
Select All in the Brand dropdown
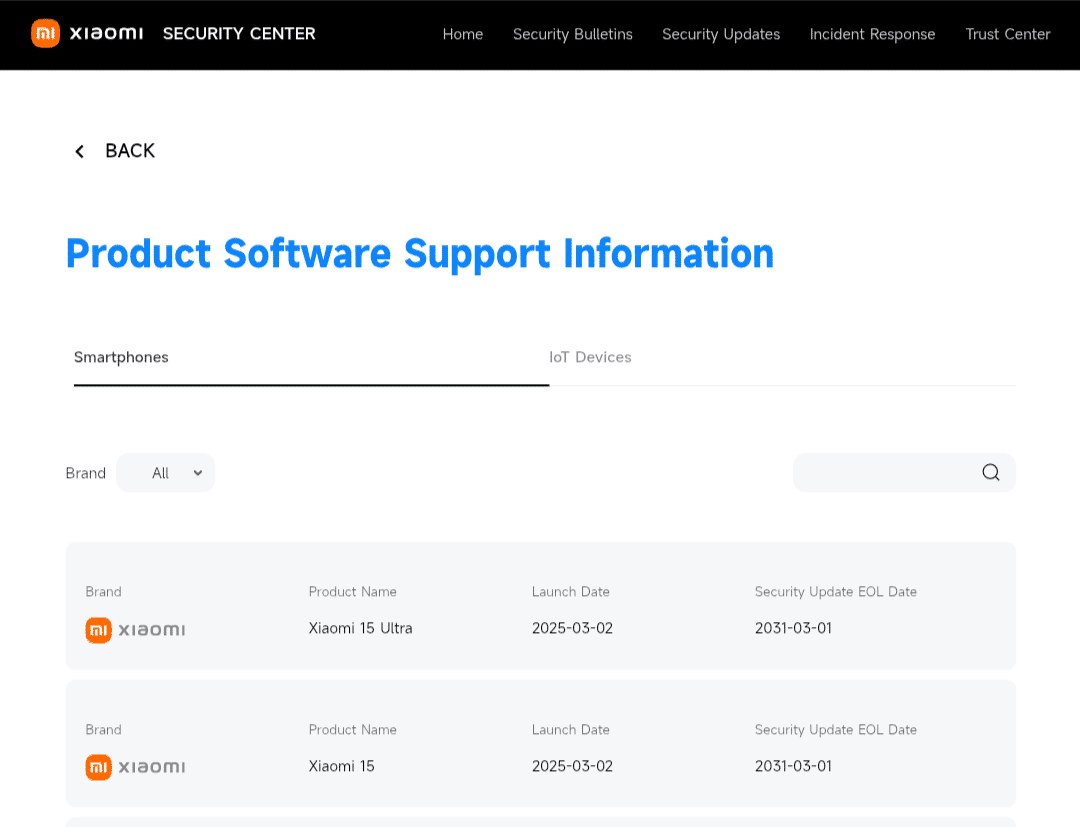160,472
